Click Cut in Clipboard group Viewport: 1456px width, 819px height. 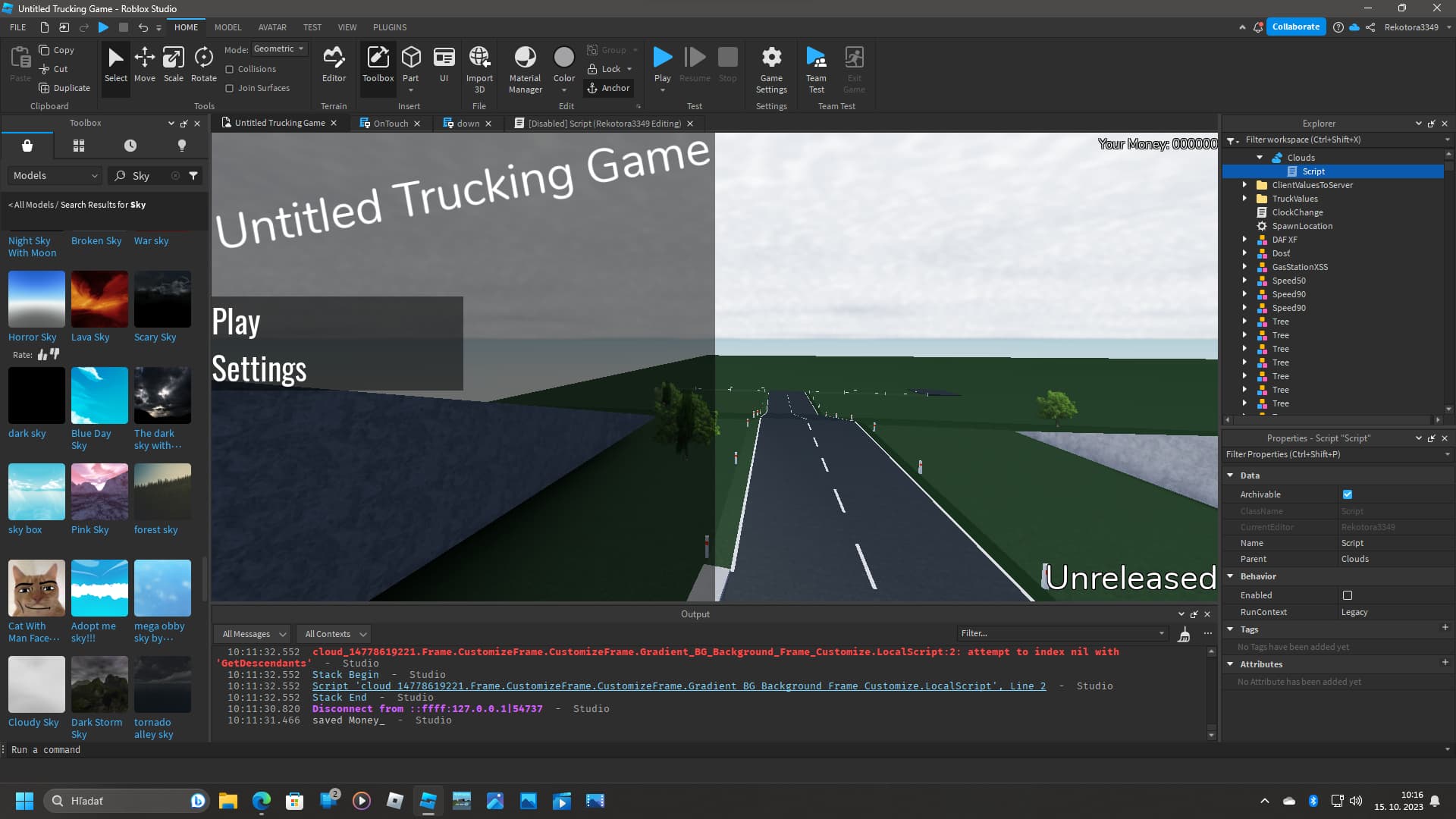tap(54, 69)
